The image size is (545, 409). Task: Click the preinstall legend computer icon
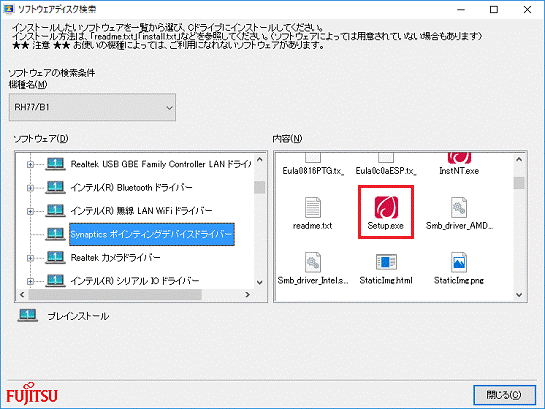pos(27,315)
